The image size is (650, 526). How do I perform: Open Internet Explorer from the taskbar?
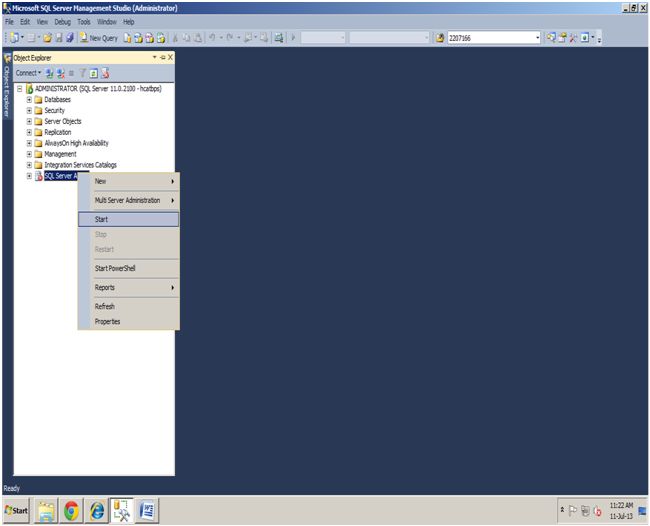click(x=97, y=510)
